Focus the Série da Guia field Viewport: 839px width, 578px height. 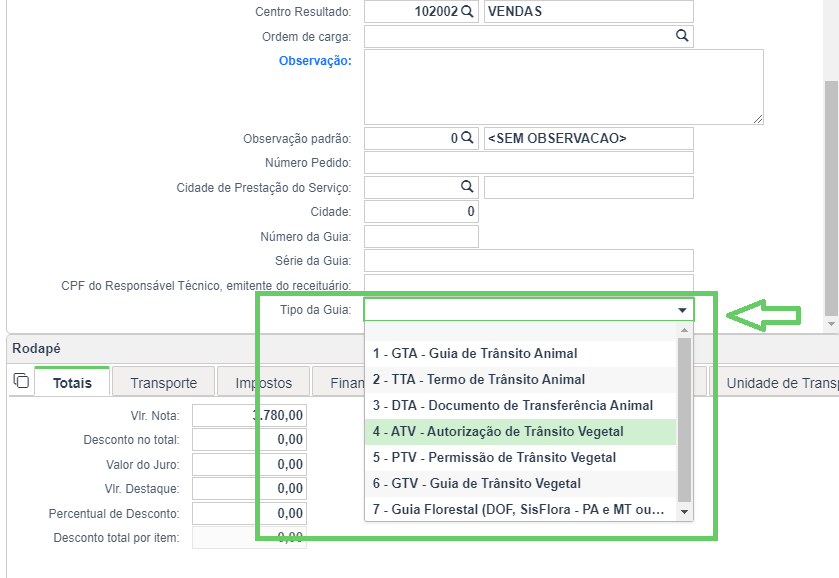point(529,261)
